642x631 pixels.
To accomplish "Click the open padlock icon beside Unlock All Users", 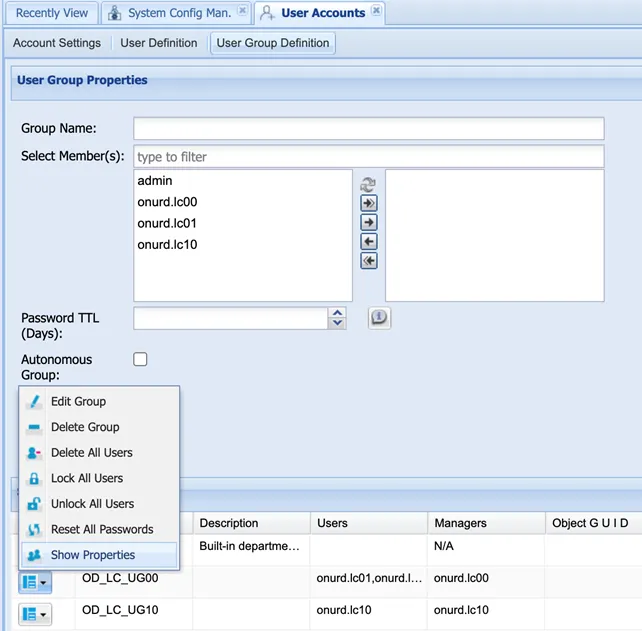I will tap(34, 504).
